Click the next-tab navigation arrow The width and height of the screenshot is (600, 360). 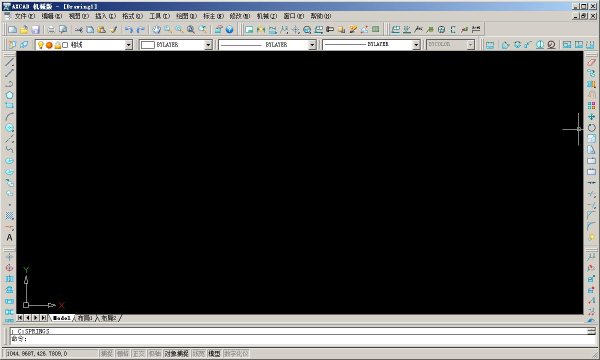36,318
